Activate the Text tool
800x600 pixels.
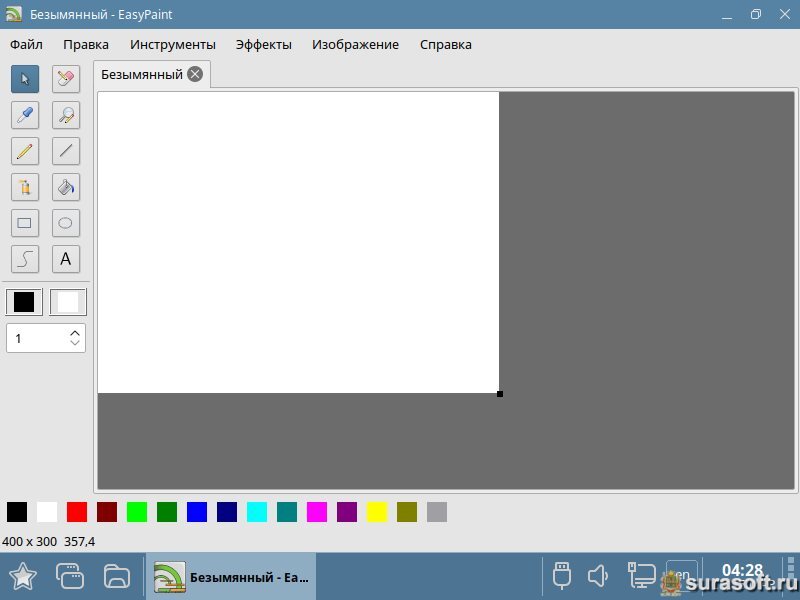pyautogui.click(x=66, y=259)
